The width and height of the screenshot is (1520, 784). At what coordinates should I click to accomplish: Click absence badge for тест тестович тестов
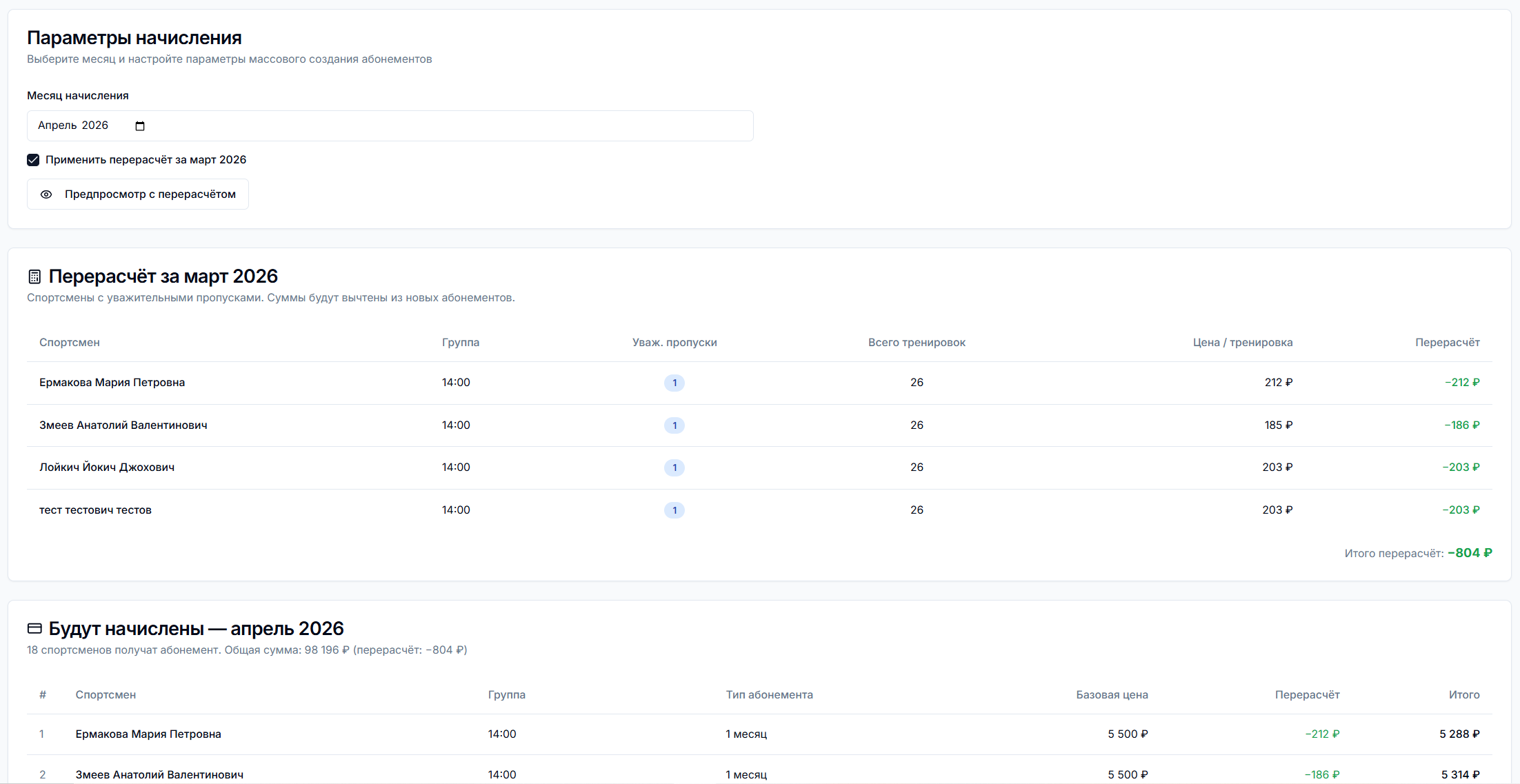click(x=674, y=510)
